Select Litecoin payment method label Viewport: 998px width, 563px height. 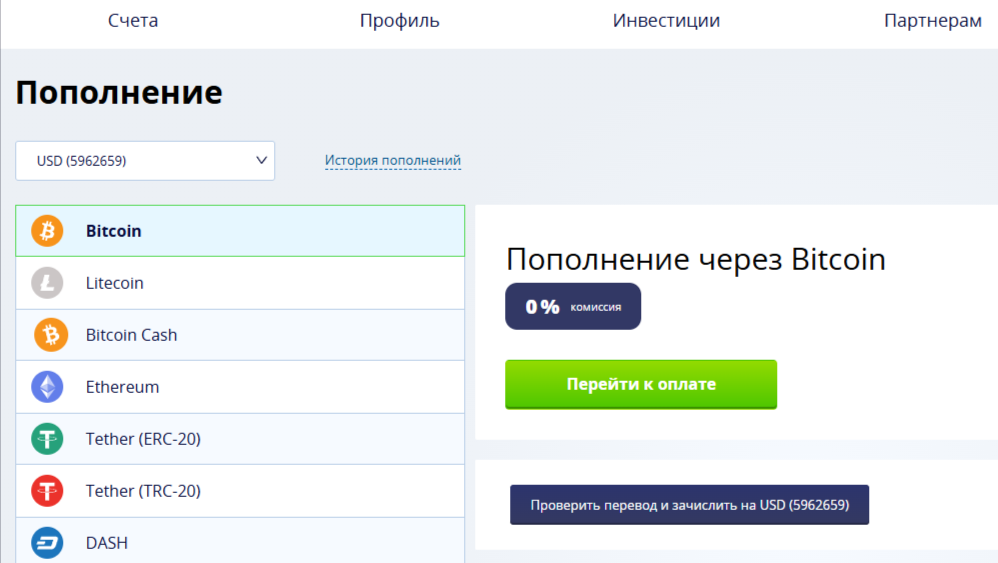coord(115,283)
